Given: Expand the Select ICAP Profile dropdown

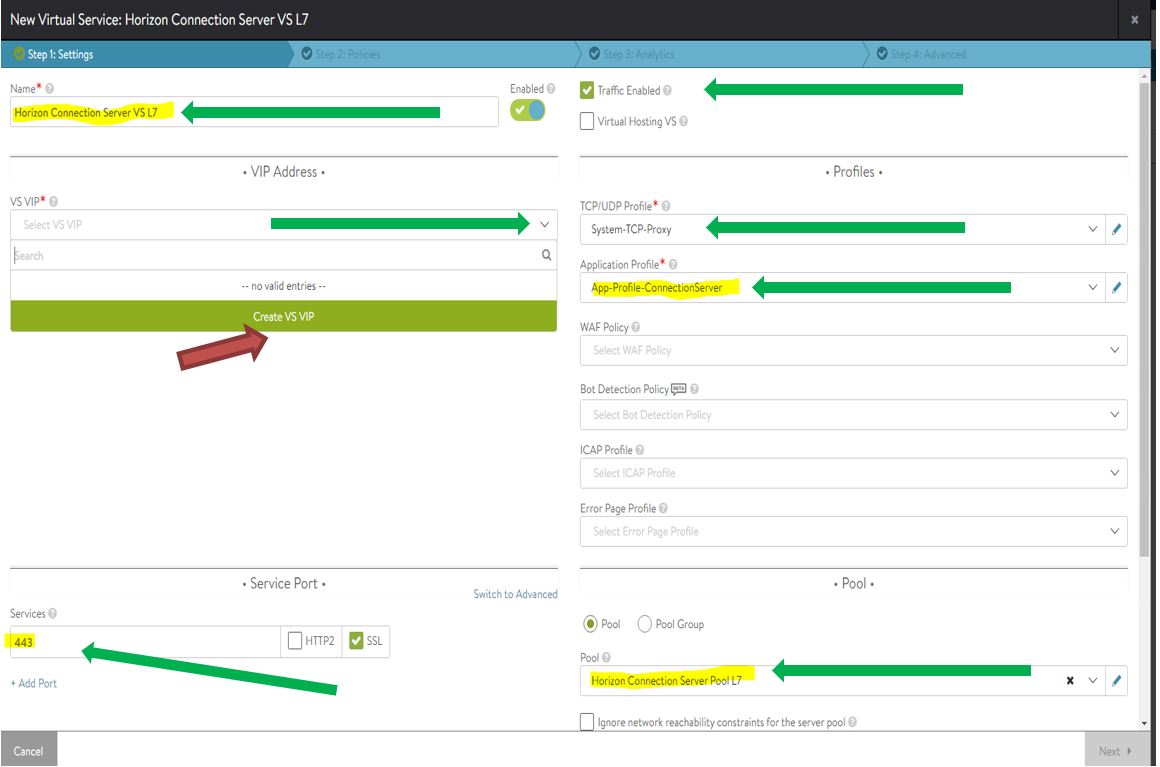Looking at the screenshot, I should [x=1115, y=473].
